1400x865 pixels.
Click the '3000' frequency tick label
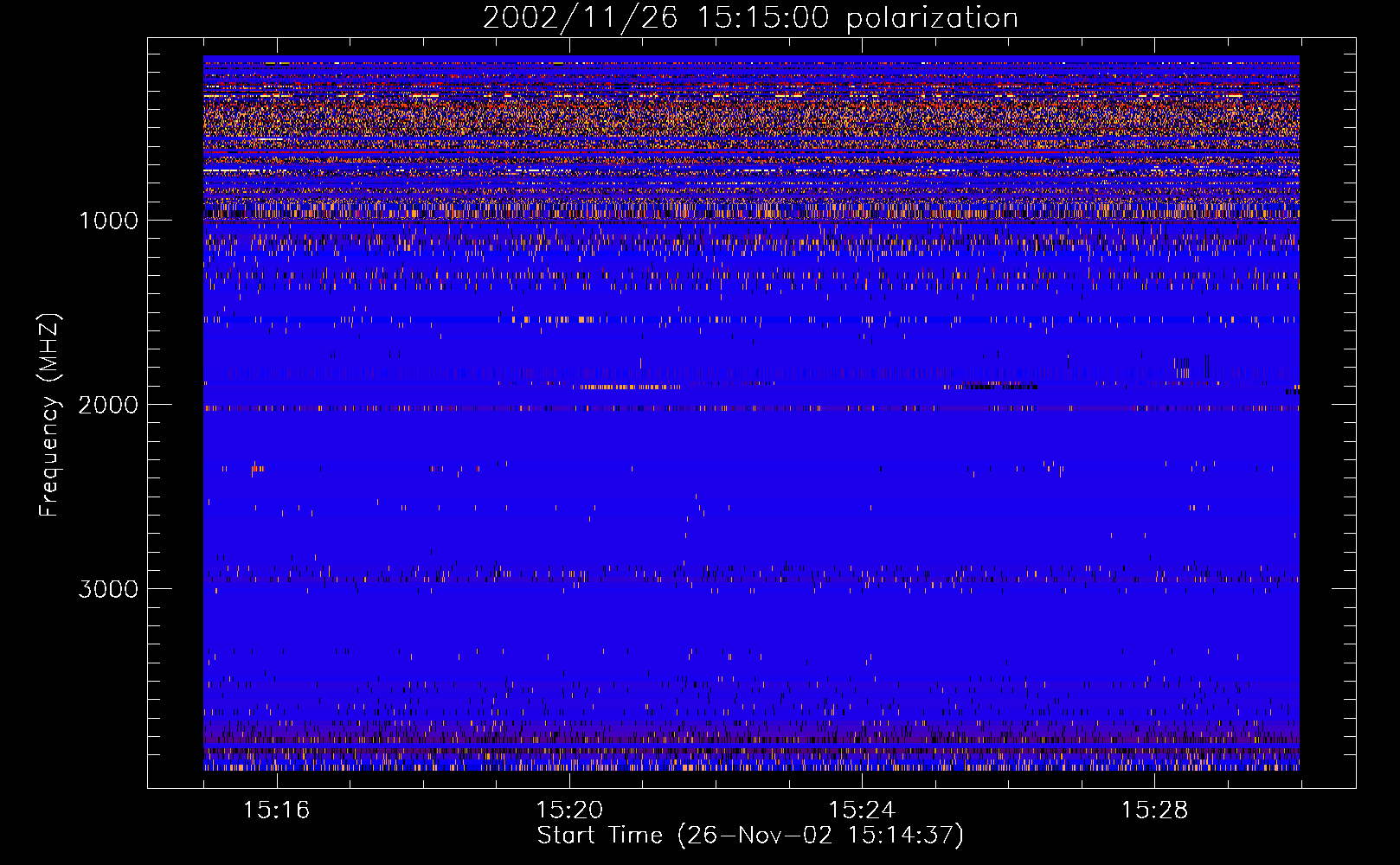(108, 589)
